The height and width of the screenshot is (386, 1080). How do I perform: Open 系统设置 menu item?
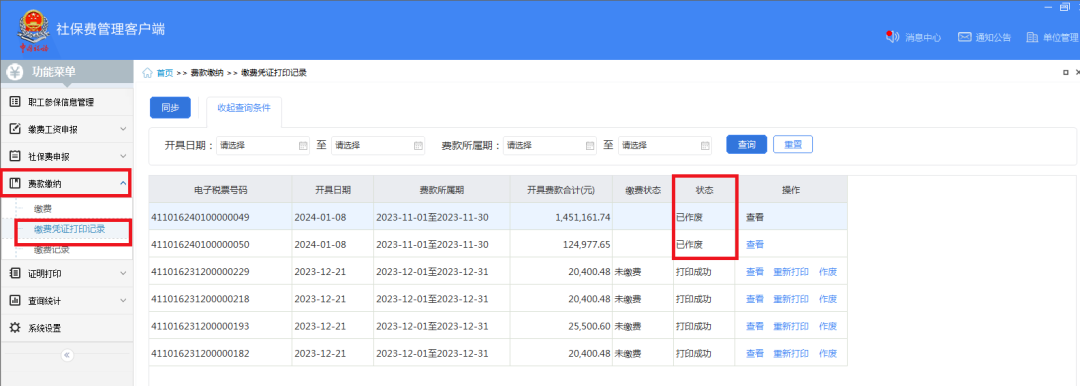[67, 328]
